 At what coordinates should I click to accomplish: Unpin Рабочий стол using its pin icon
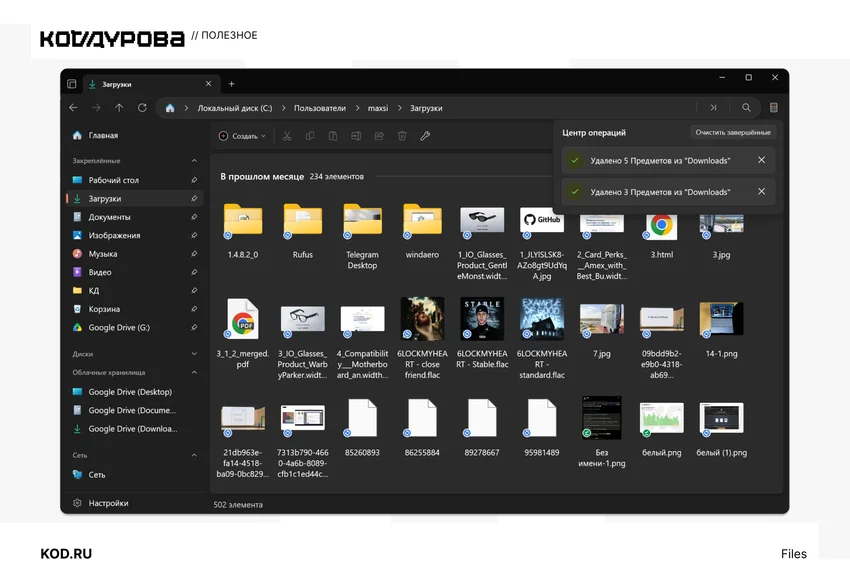tap(194, 180)
